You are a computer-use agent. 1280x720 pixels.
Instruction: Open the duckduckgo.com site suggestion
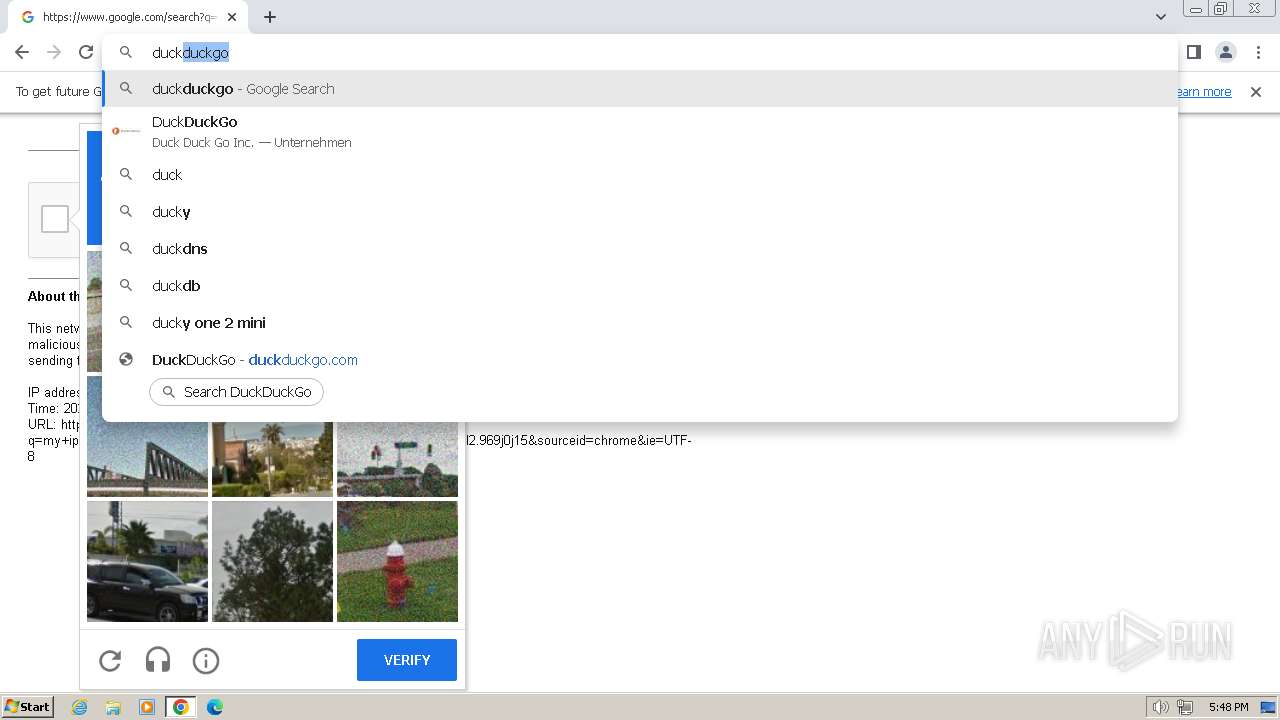(640, 360)
